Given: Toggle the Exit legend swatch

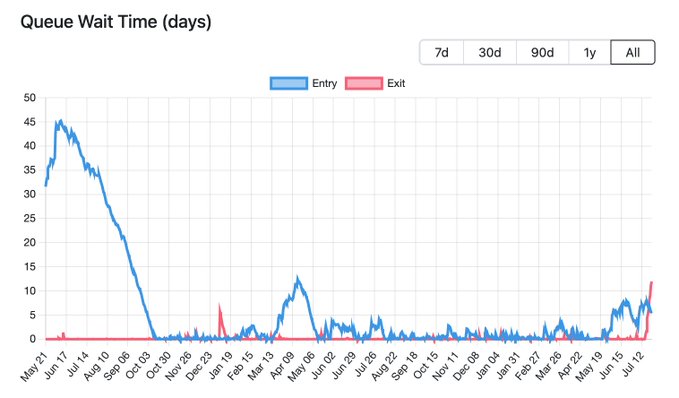Looking at the screenshot, I should [364, 83].
